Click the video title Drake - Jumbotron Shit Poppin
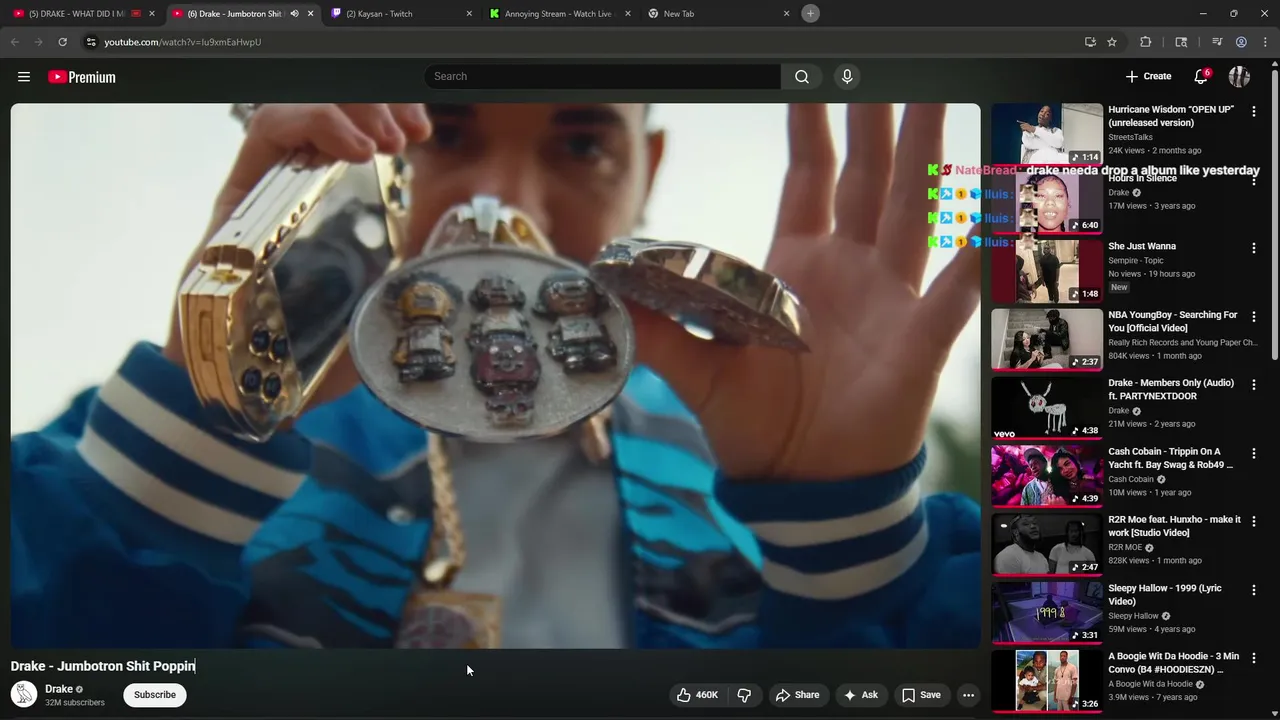Screen dimensions: 1280x720 (103, 666)
